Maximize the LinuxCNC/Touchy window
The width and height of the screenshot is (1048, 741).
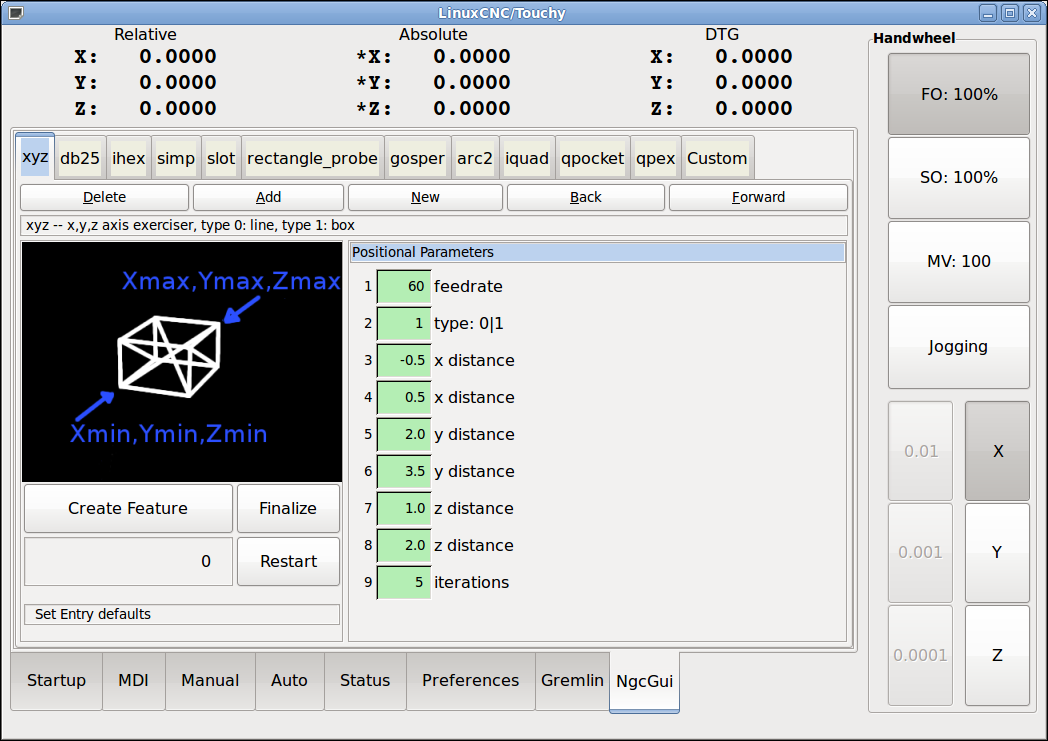point(1010,13)
